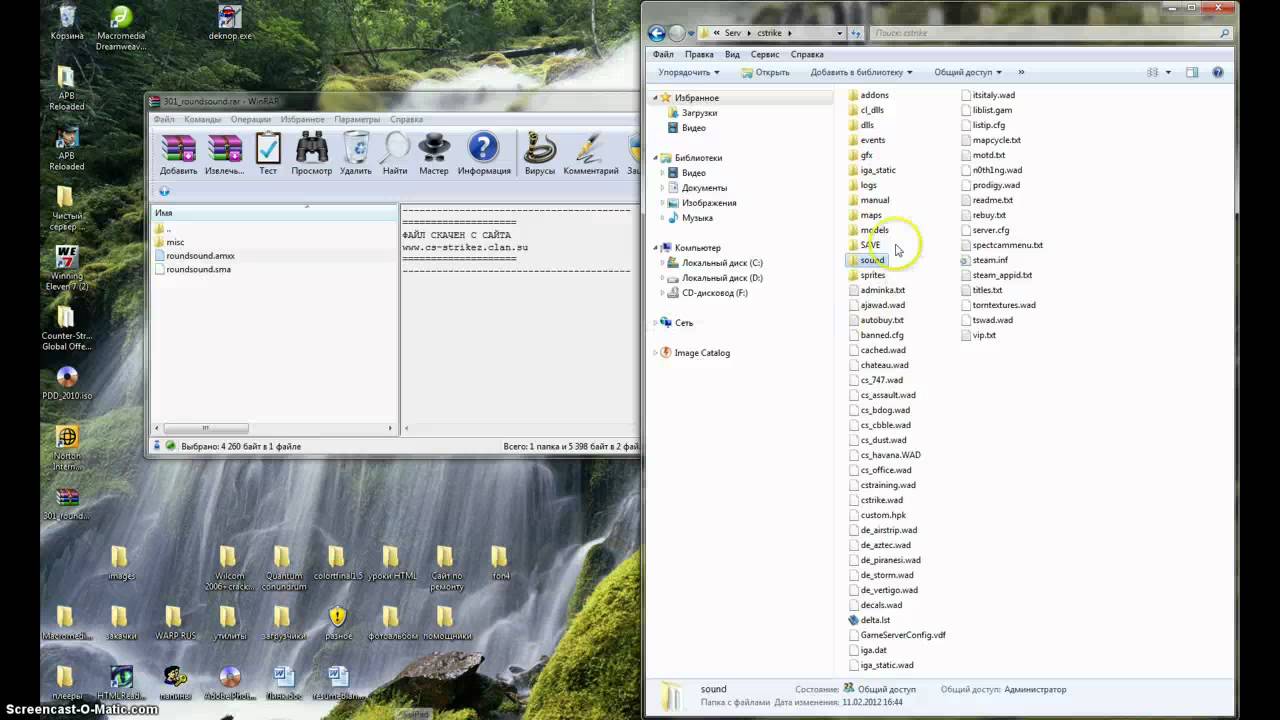The height and width of the screenshot is (720, 1280).
Task: Select Winning Eleven 7 desktop icon
Action: [x=67, y=268]
